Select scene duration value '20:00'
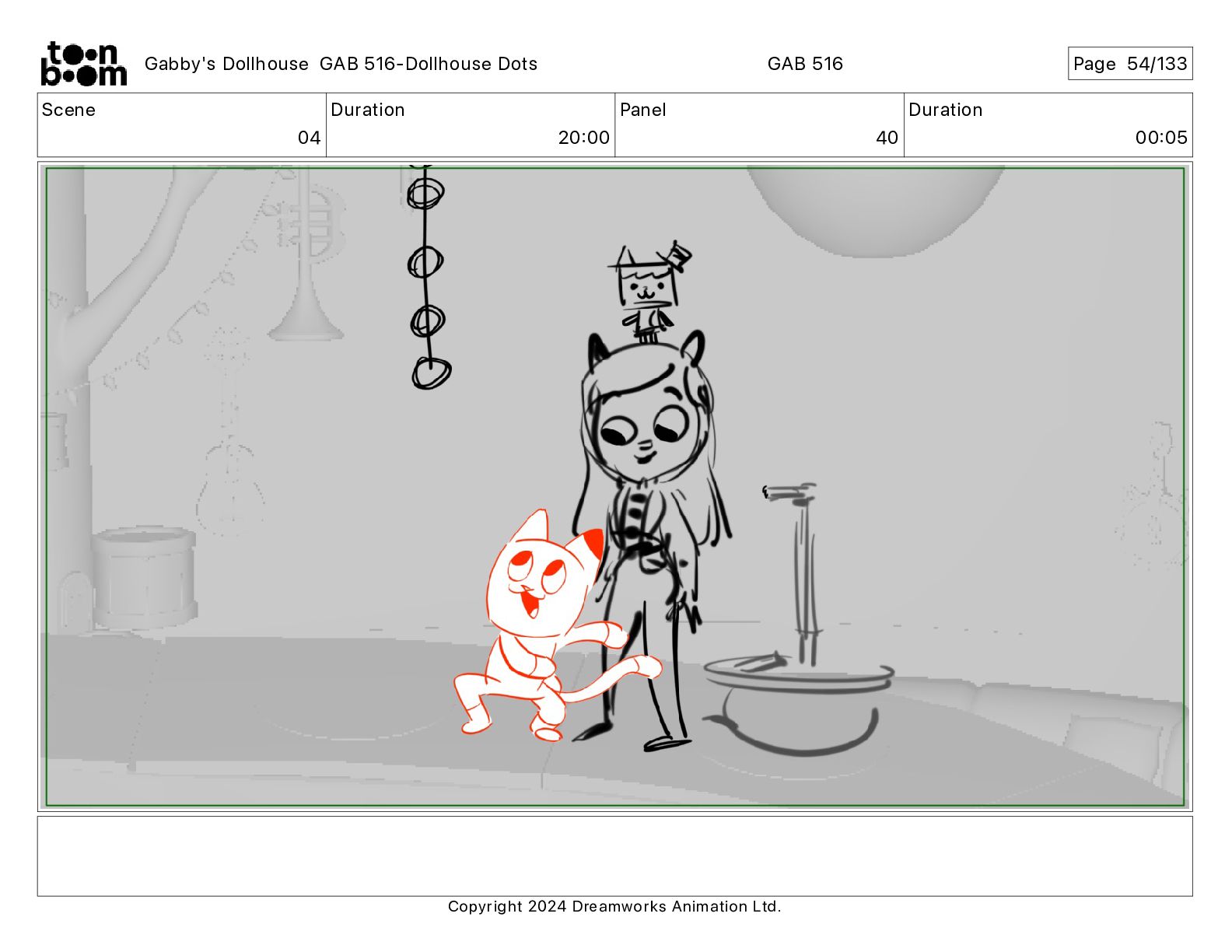1232x952 pixels. click(583, 138)
